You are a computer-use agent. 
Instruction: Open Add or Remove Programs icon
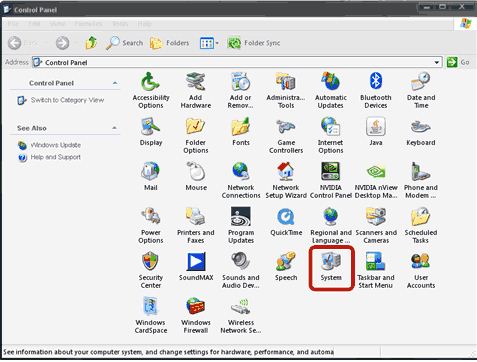tap(241, 90)
